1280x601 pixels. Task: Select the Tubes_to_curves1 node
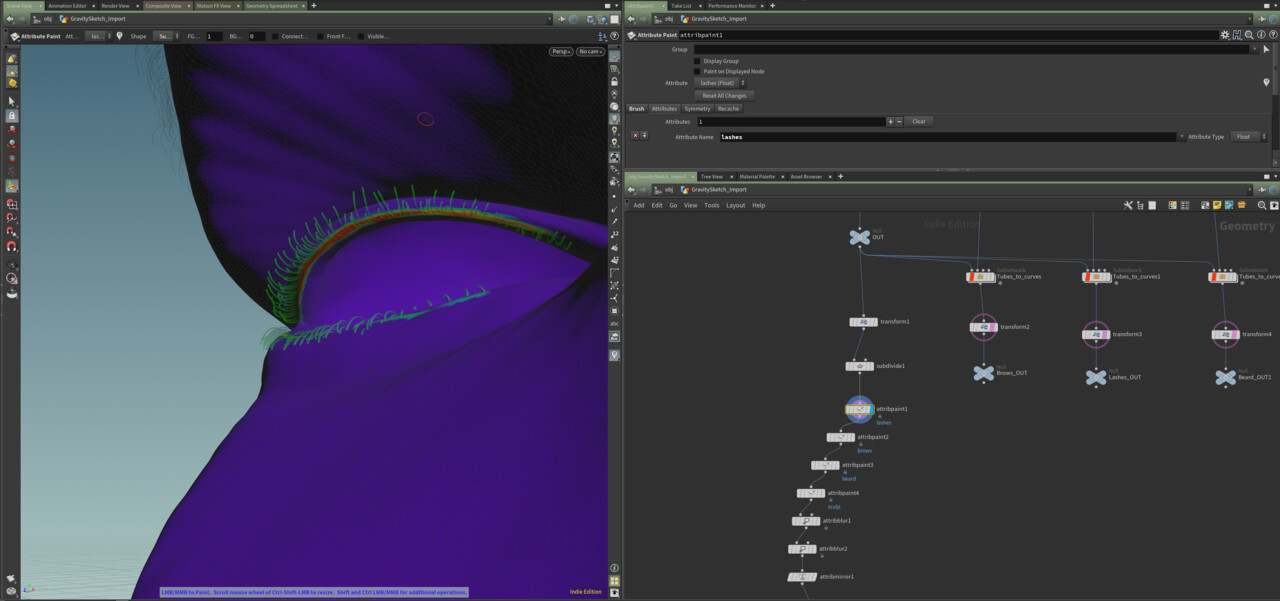tap(1096, 277)
